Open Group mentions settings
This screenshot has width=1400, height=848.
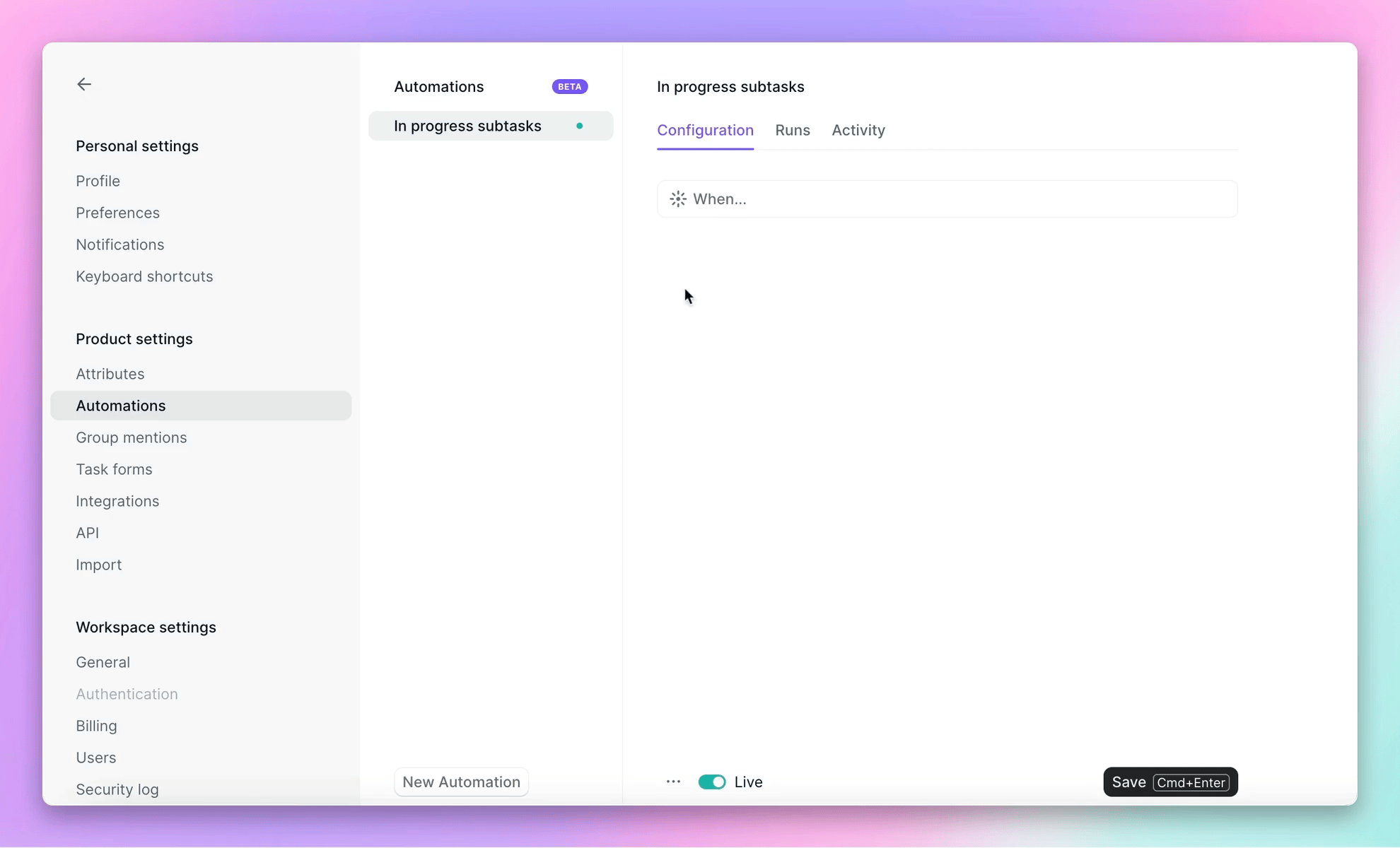[131, 437]
